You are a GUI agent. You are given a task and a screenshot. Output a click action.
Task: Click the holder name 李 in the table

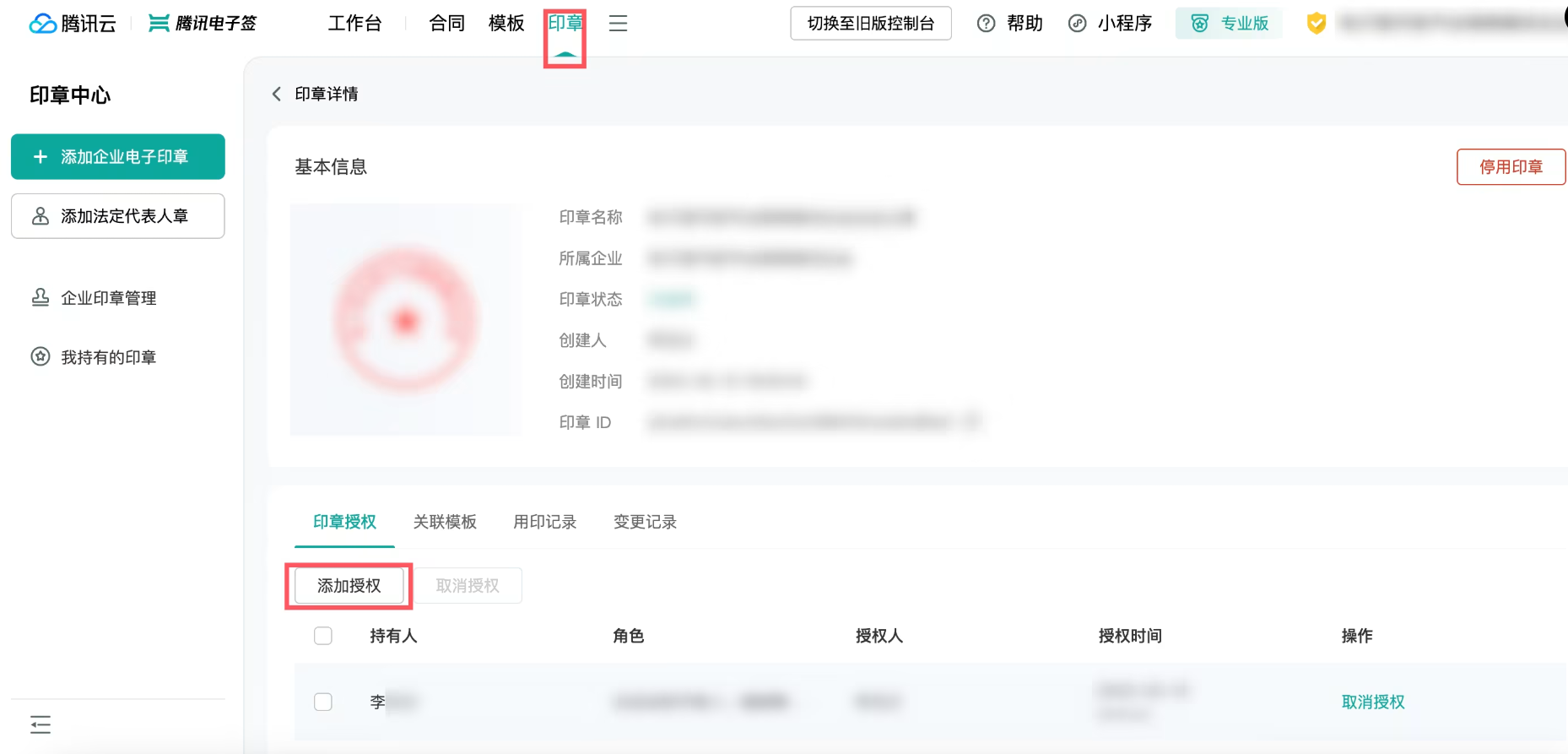[377, 702]
